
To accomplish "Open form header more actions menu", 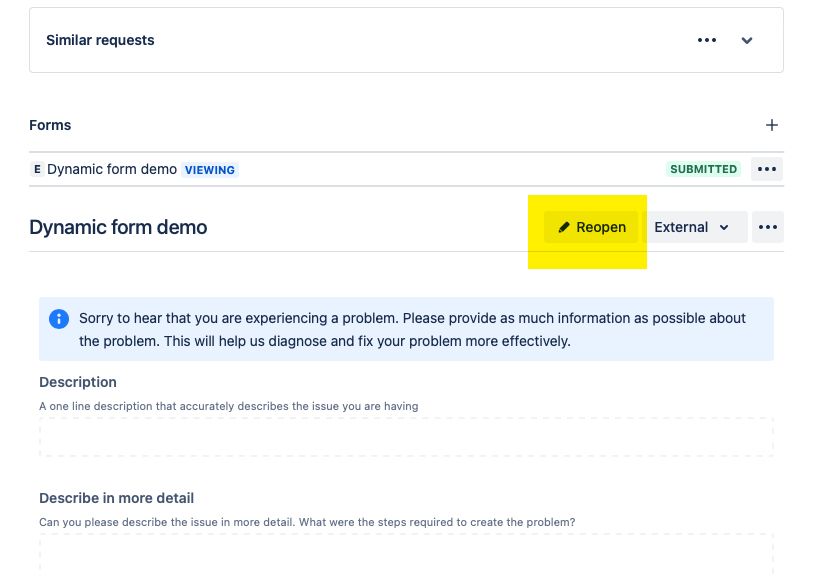I will pyautogui.click(x=768, y=227).
